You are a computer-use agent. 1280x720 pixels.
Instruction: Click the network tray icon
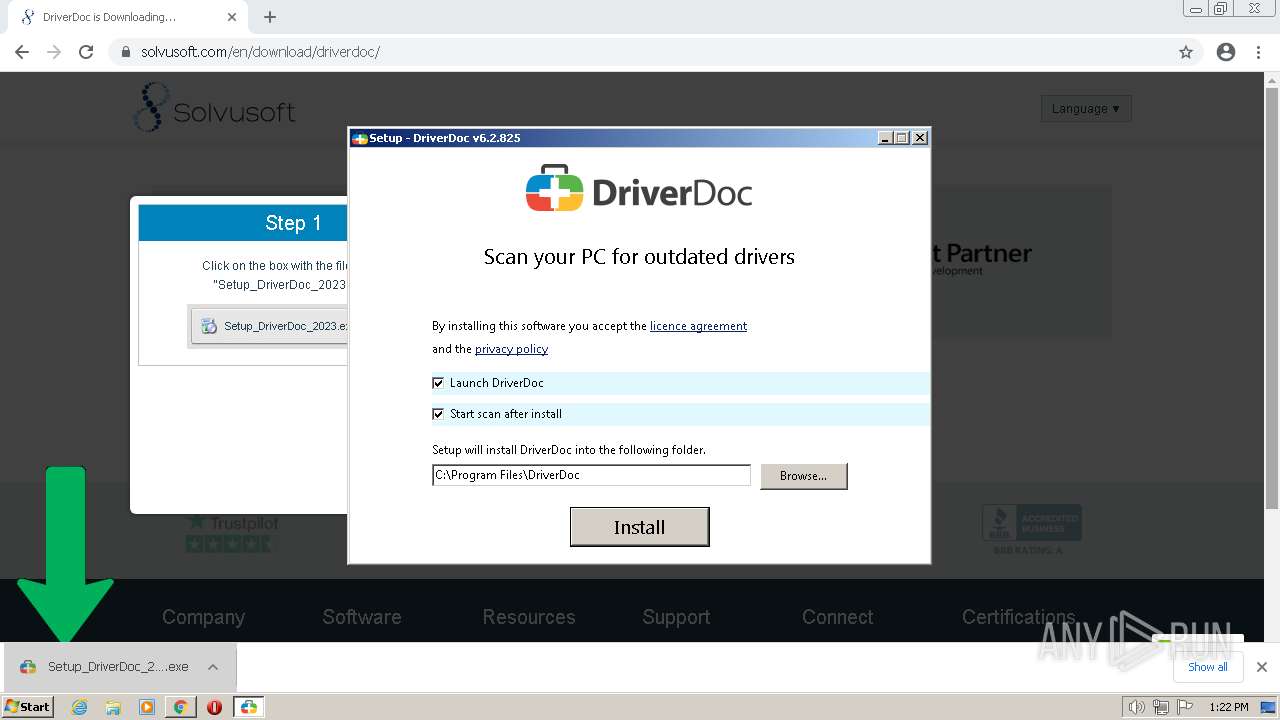coord(1160,707)
